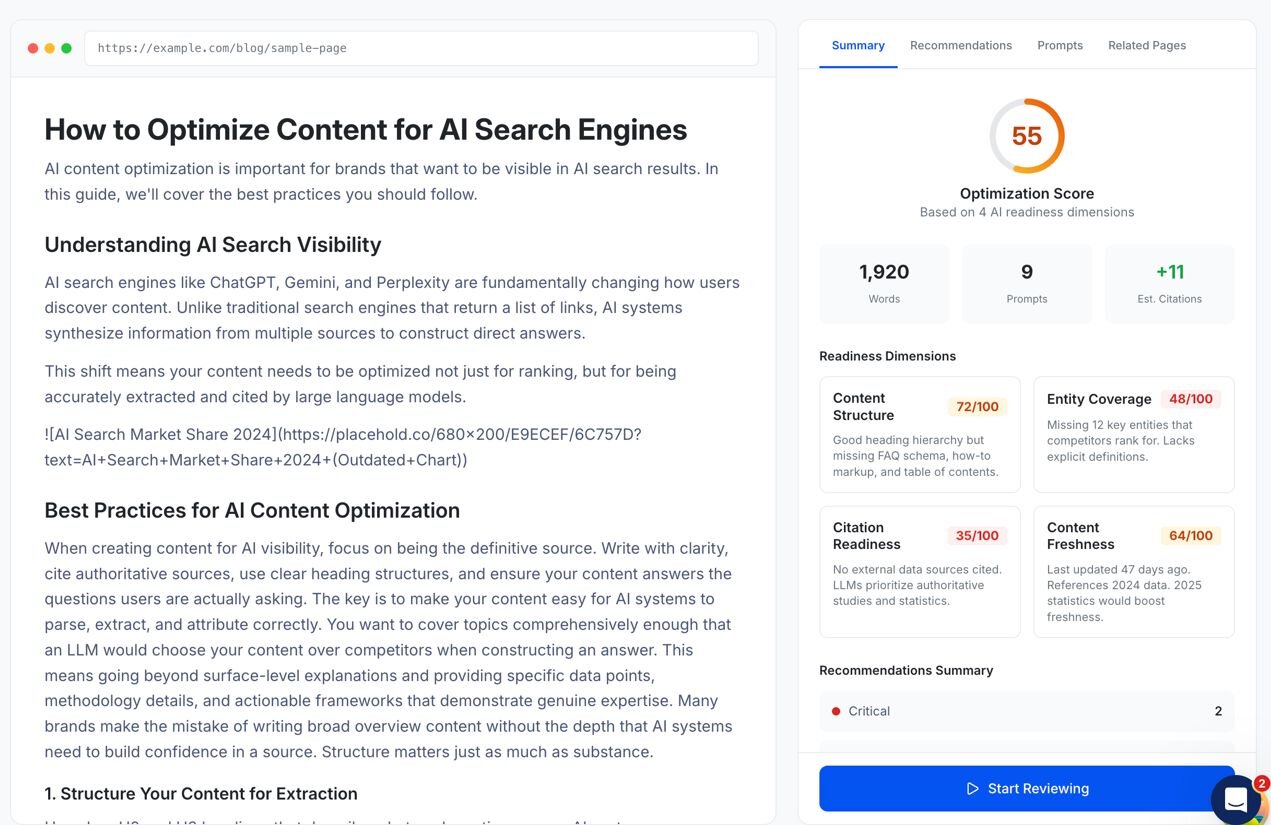Click the green window dot

tap(66, 48)
